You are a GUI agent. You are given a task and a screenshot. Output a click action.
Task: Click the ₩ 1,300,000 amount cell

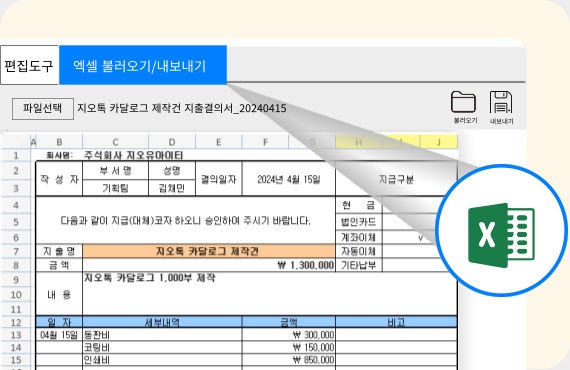coord(209,265)
